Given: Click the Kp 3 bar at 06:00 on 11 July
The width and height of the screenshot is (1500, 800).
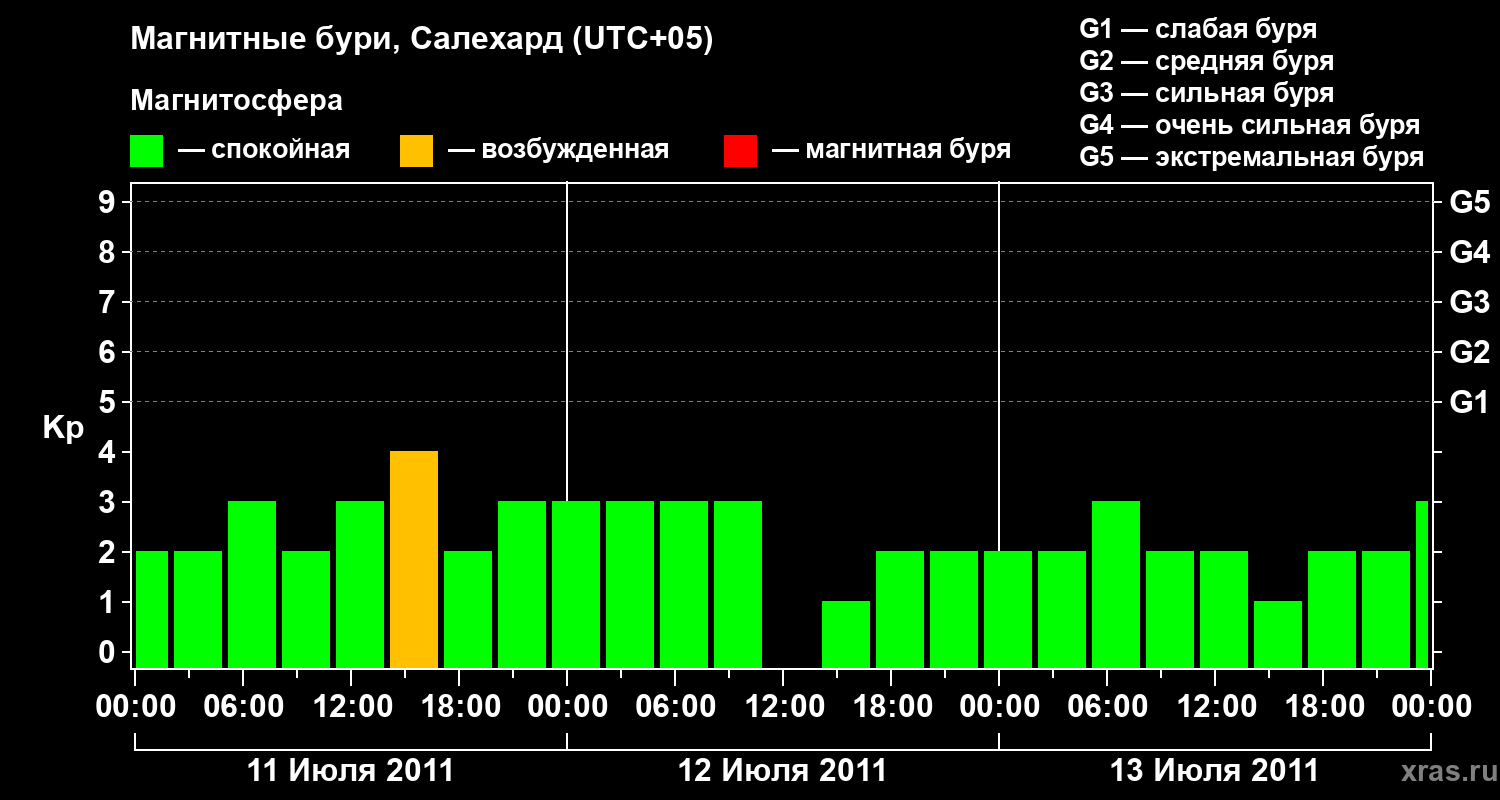Looking at the screenshot, I should point(252,585).
